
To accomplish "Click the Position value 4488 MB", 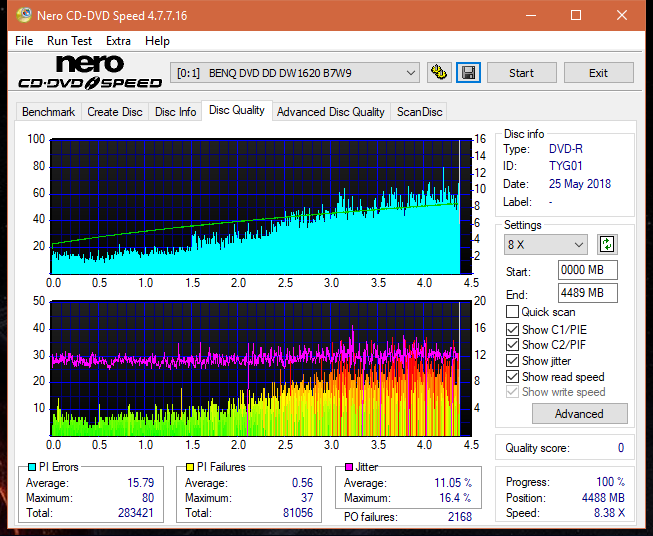I will [603, 498].
